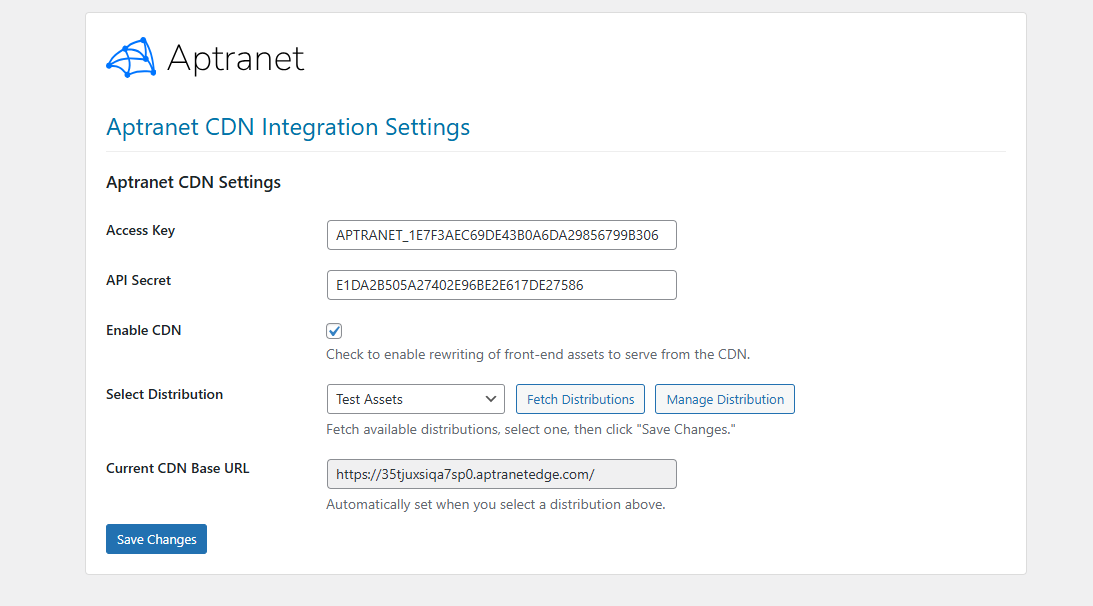Screen dimensions: 1093x606
Task: Open the Select Distribution dropdown
Action: 415,400
